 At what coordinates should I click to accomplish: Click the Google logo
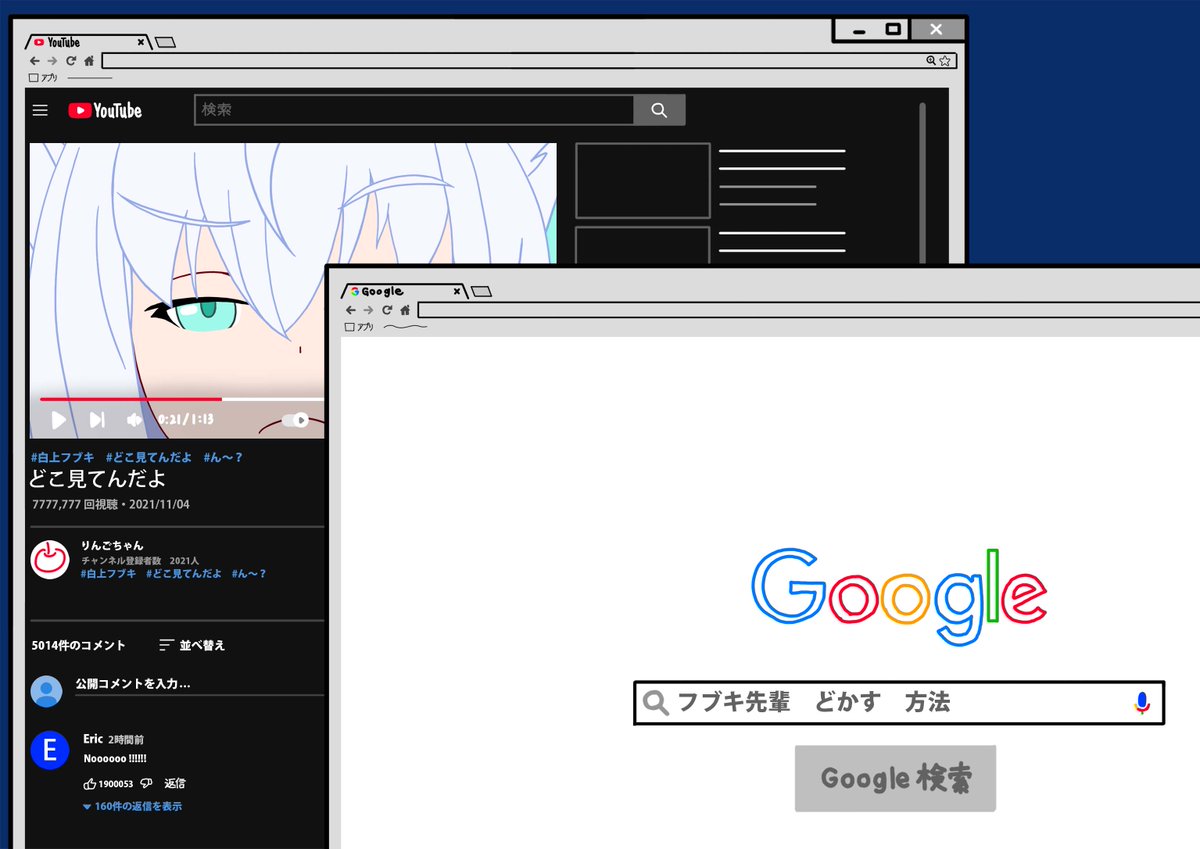(899, 597)
